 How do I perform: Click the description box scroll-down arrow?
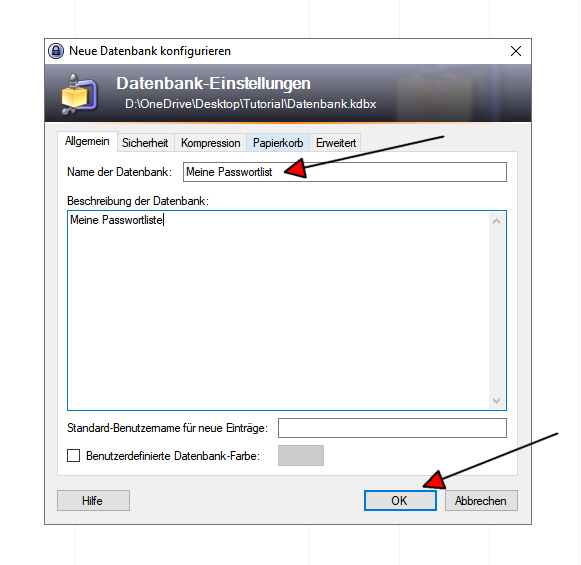coord(497,401)
